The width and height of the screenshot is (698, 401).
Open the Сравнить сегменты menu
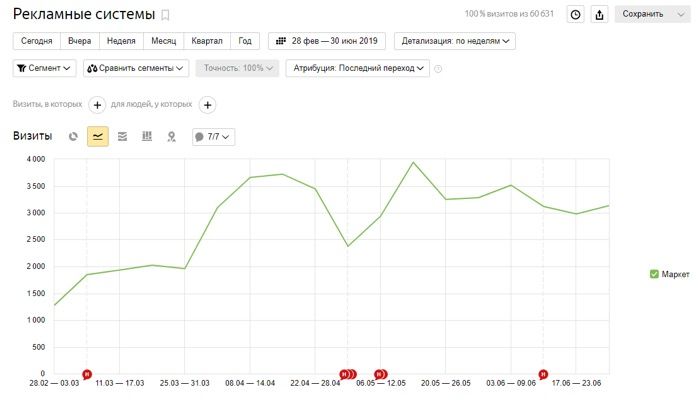[x=137, y=68]
